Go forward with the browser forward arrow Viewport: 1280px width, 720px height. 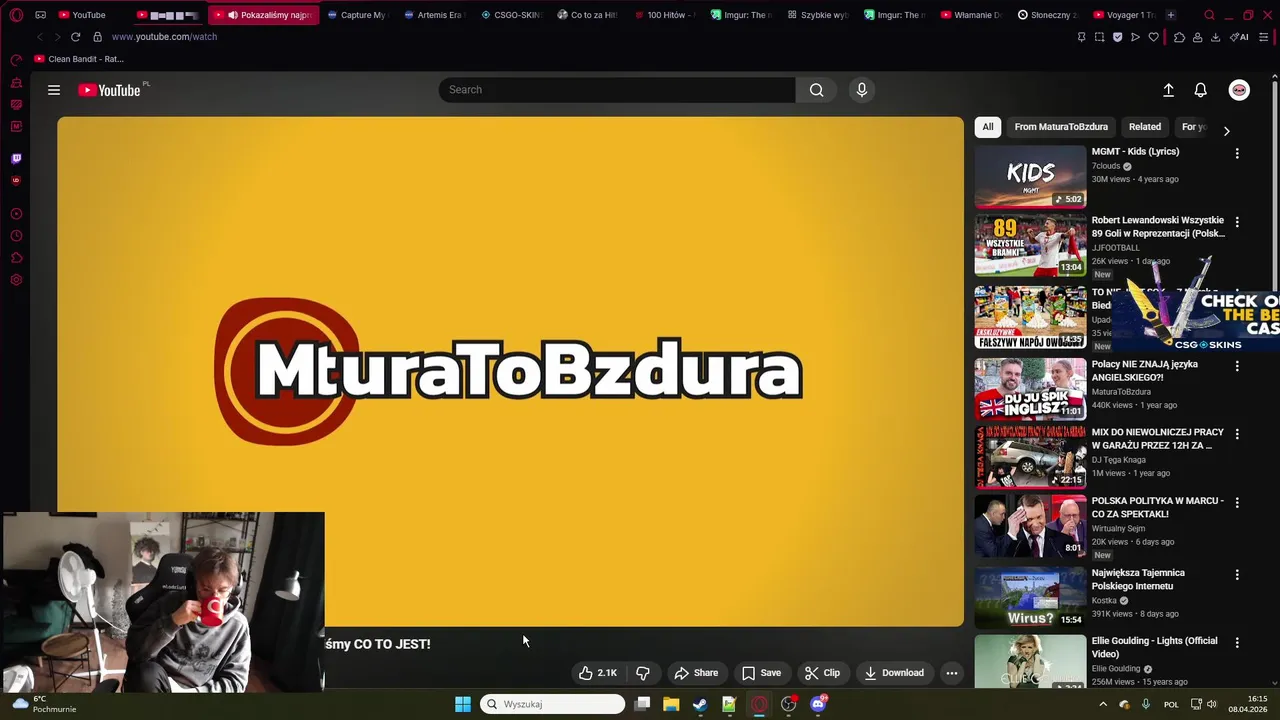[x=56, y=37]
